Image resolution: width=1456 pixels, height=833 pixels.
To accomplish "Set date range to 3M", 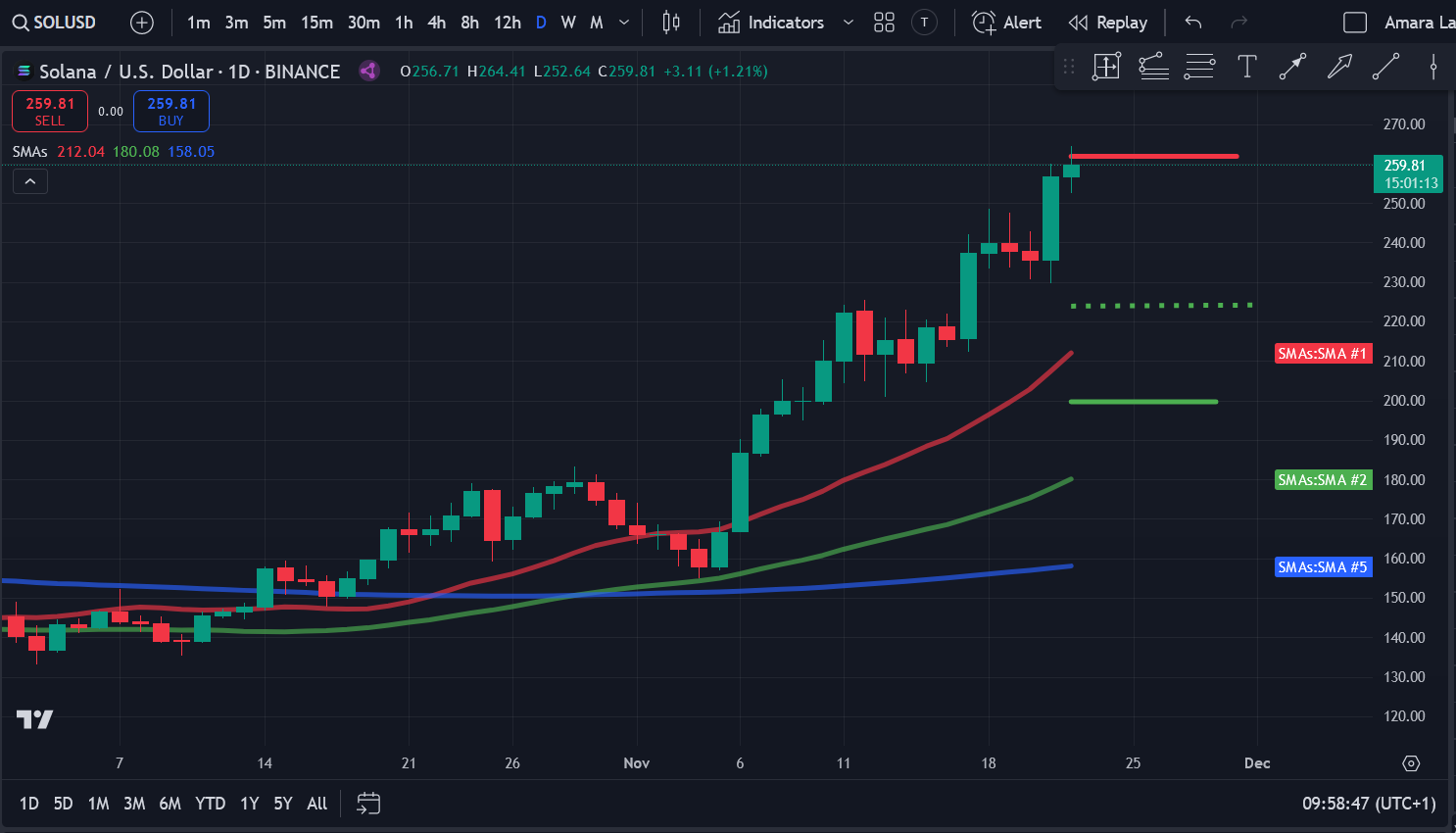I will (x=134, y=804).
